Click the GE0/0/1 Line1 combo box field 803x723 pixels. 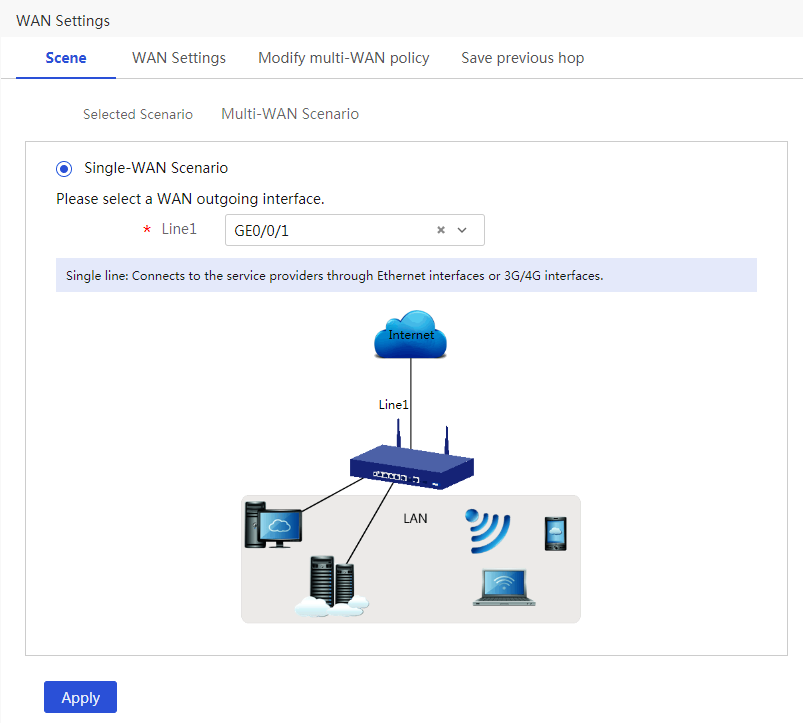coord(354,230)
